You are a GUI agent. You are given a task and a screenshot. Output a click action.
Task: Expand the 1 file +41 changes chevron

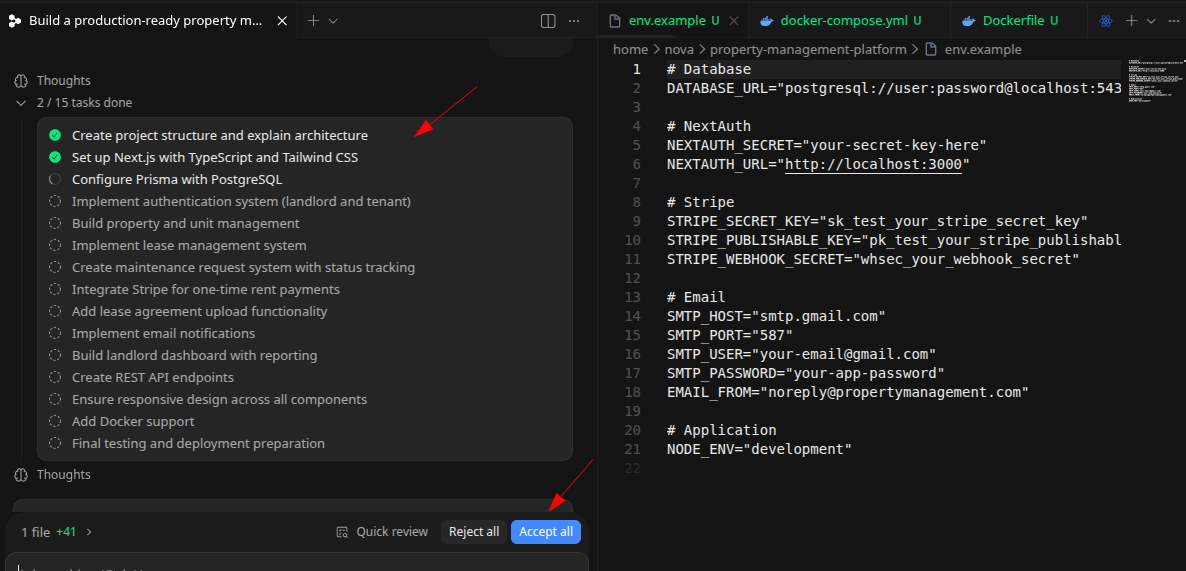click(x=89, y=532)
